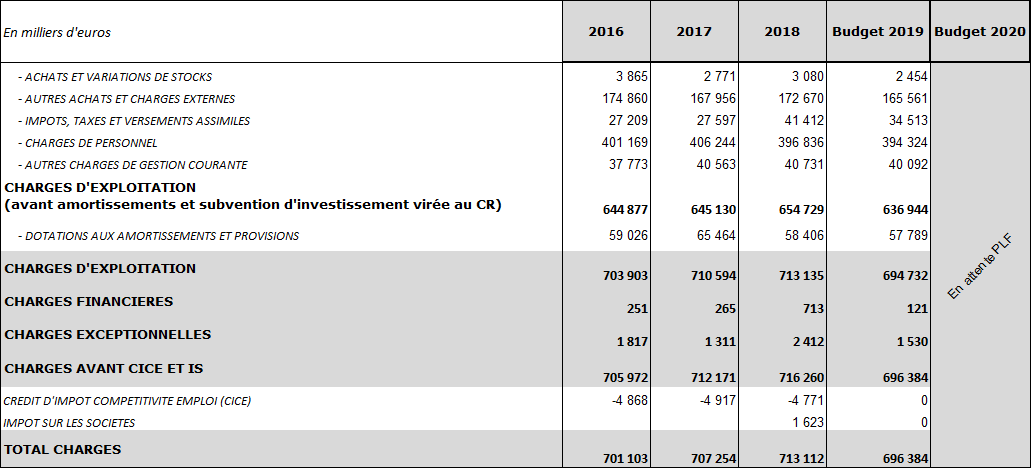Image resolution: width=1031 pixels, height=468 pixels.
Task: Select the 'Autres charges de gestion courante' label
Action: (x=132, y=165)
